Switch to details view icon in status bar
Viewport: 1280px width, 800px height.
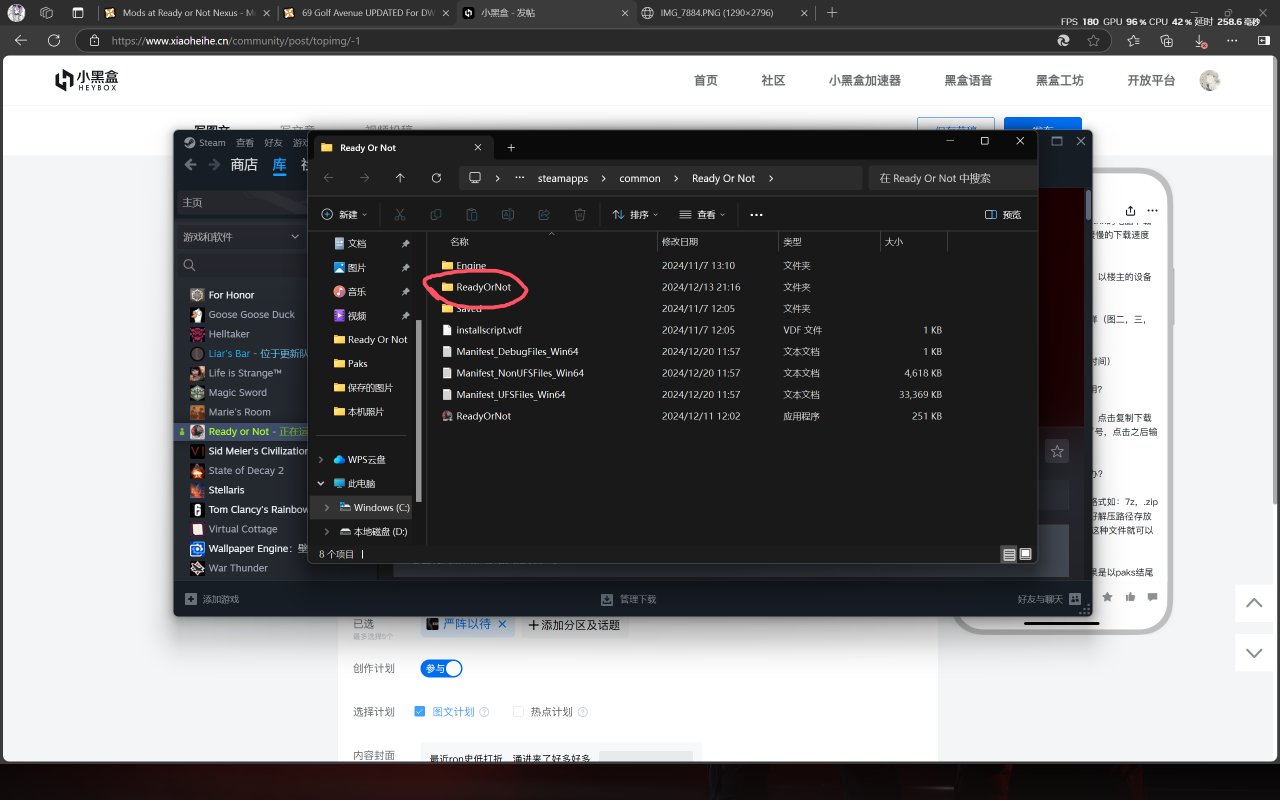tap(1008, 554)
